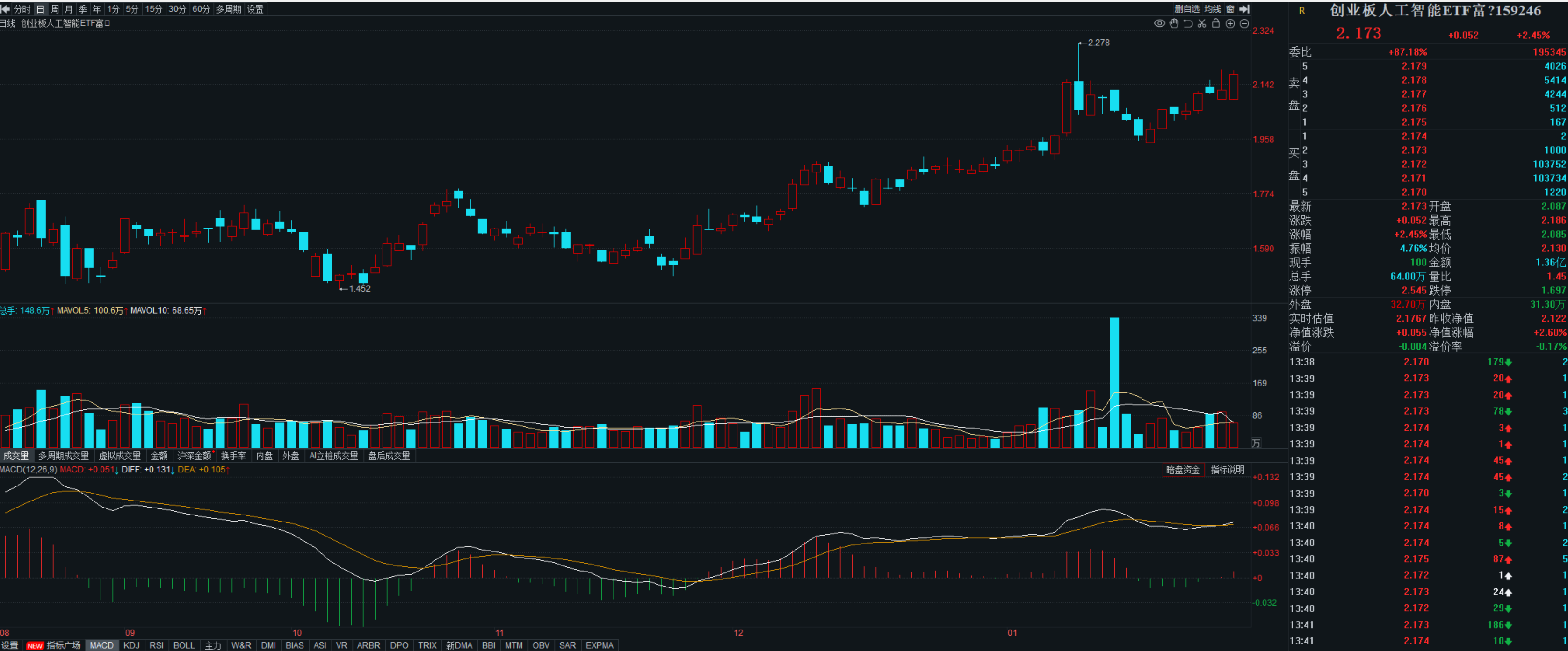
Task: Open the 设置 settings in top toolbar
Action: click(x=255, y=9)
